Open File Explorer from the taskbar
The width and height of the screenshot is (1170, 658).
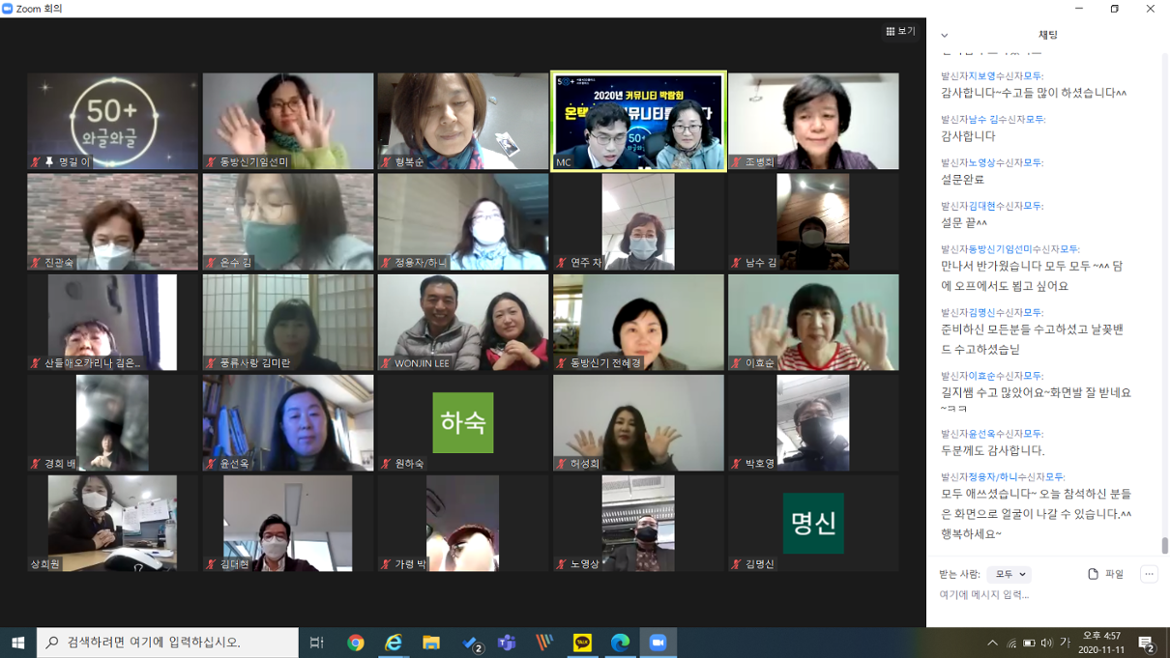(x=431, y=643)
